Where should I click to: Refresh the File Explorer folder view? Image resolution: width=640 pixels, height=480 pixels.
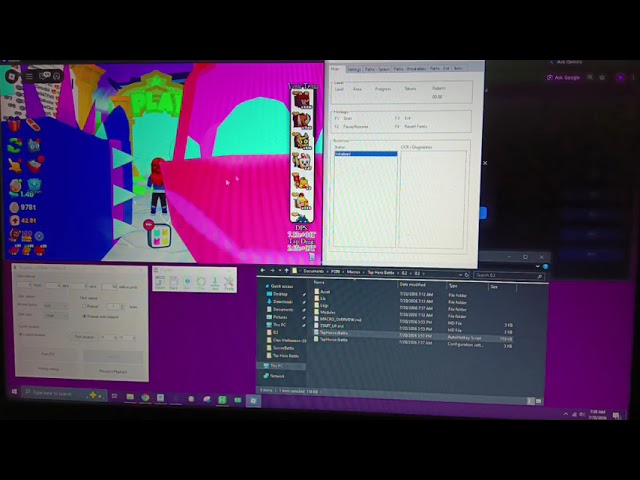[467, 275]
